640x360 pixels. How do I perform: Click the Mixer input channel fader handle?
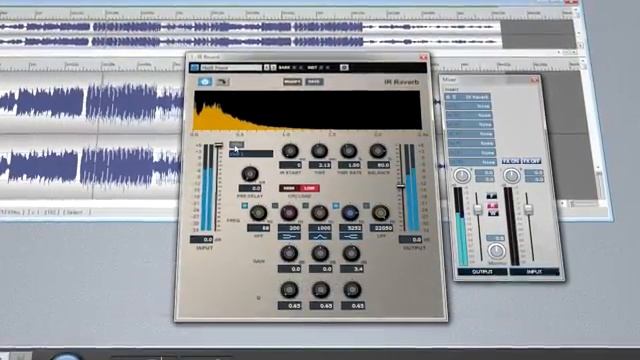click(529, 209)
